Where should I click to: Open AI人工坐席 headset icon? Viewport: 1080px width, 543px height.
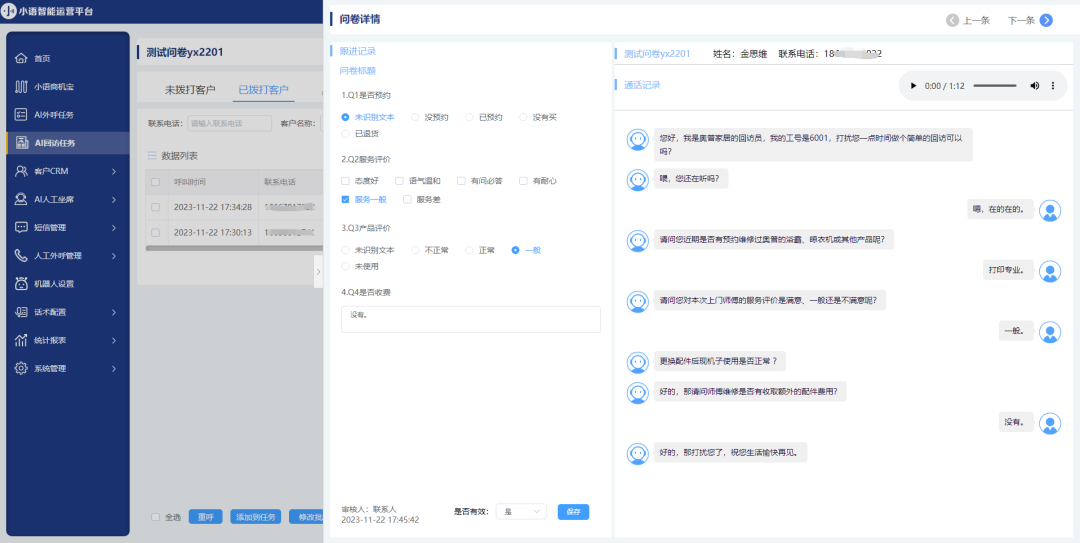21,199
